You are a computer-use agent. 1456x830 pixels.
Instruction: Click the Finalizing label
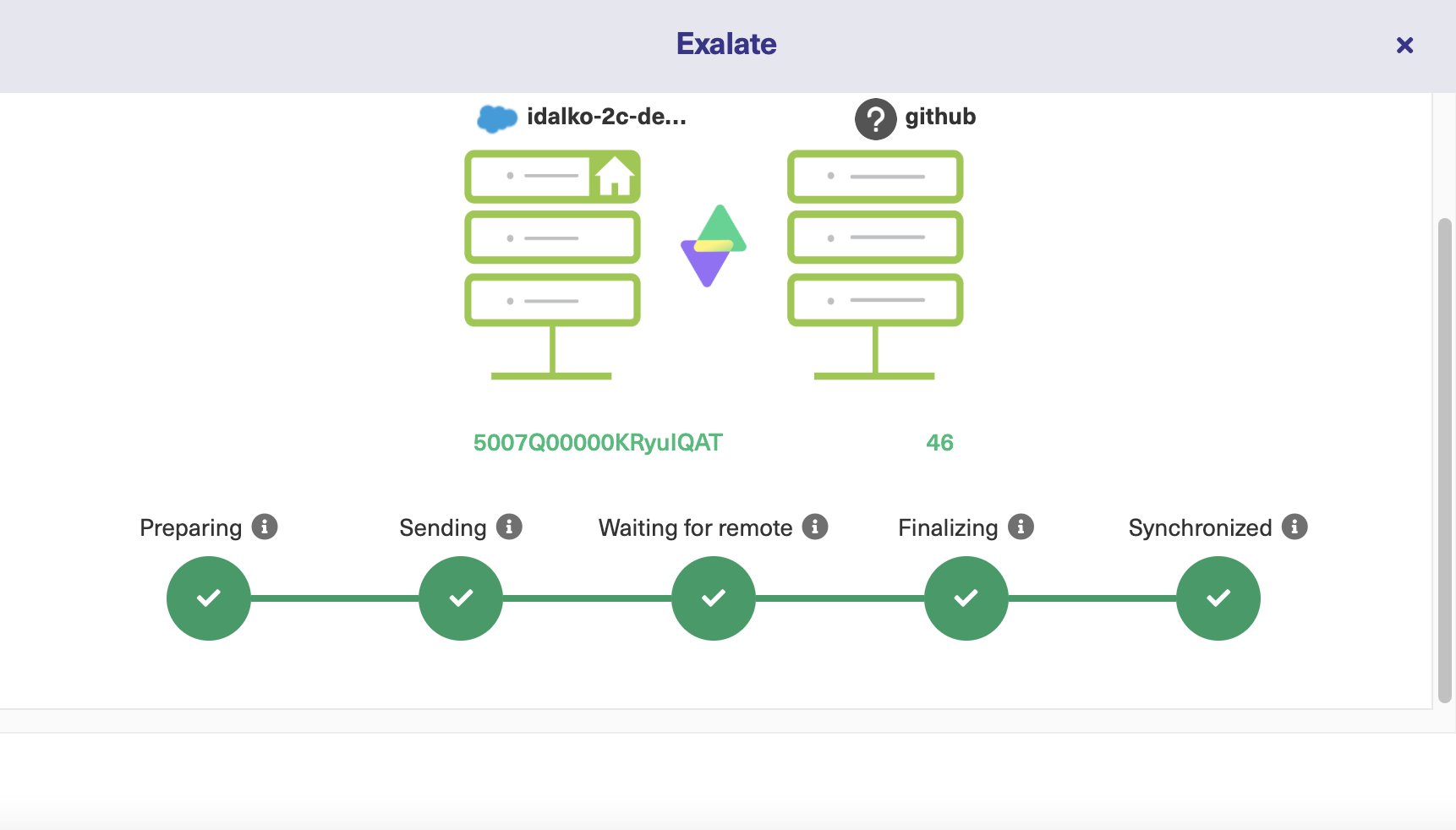(x=948, y=528)
